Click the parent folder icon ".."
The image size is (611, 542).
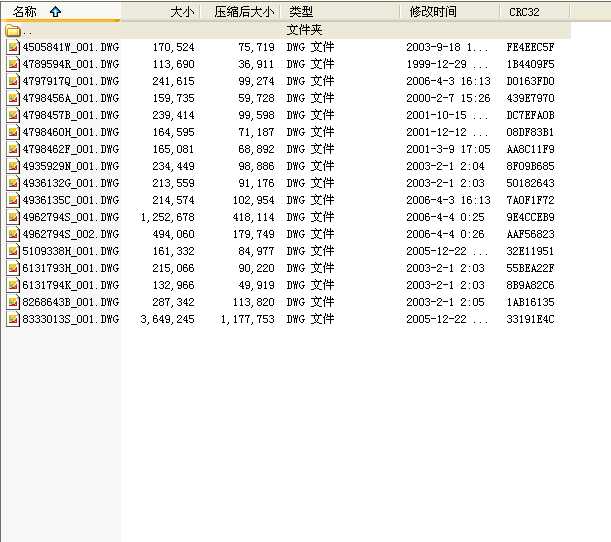pos(13,30)
